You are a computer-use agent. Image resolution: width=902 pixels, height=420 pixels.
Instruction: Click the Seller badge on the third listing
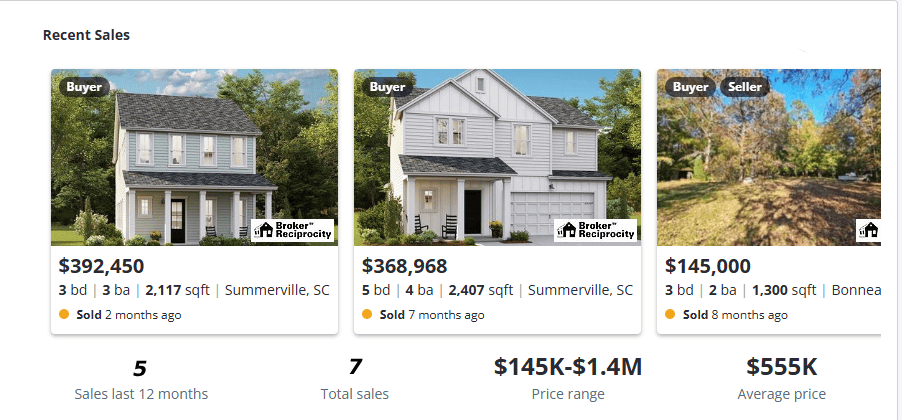click(x=744, y=87)
